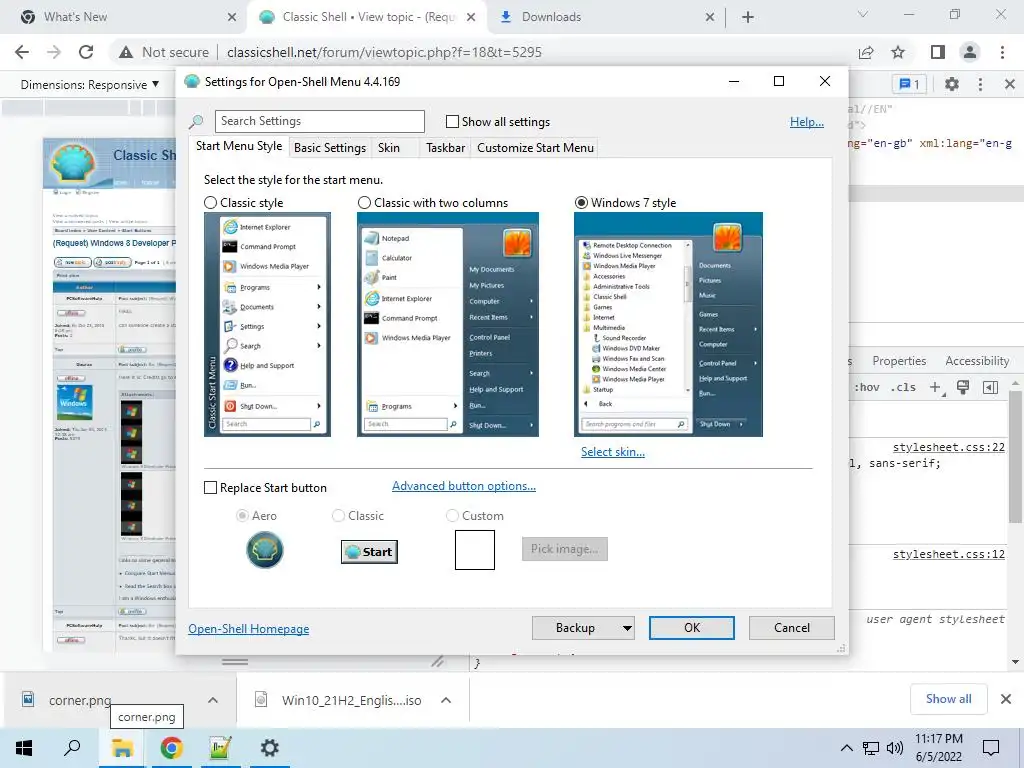1024x768 pixels.
Task: Open the Backup button dropdown arrow
Action: [626, 628]
